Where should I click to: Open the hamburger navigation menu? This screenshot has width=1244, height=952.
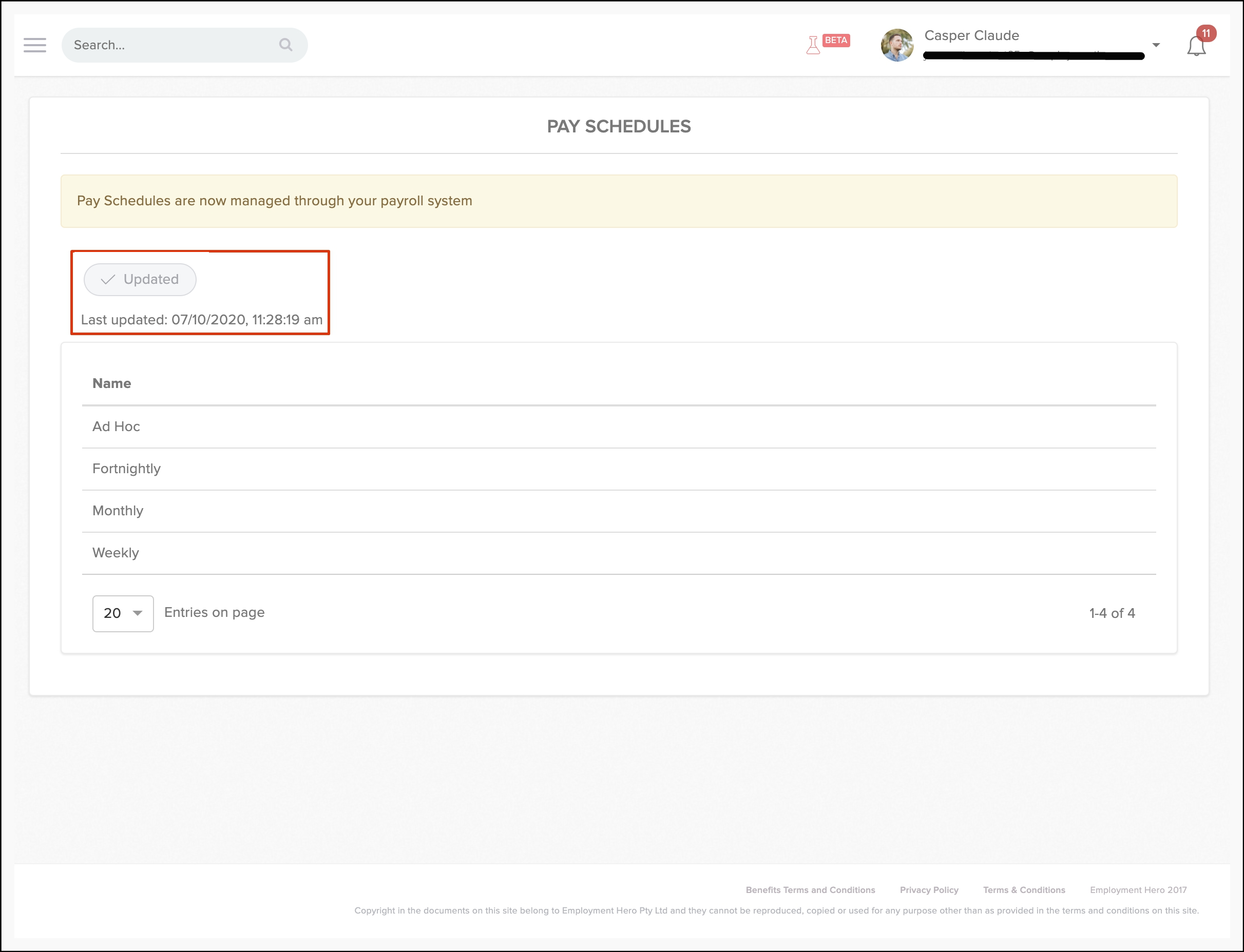point(34,45)
